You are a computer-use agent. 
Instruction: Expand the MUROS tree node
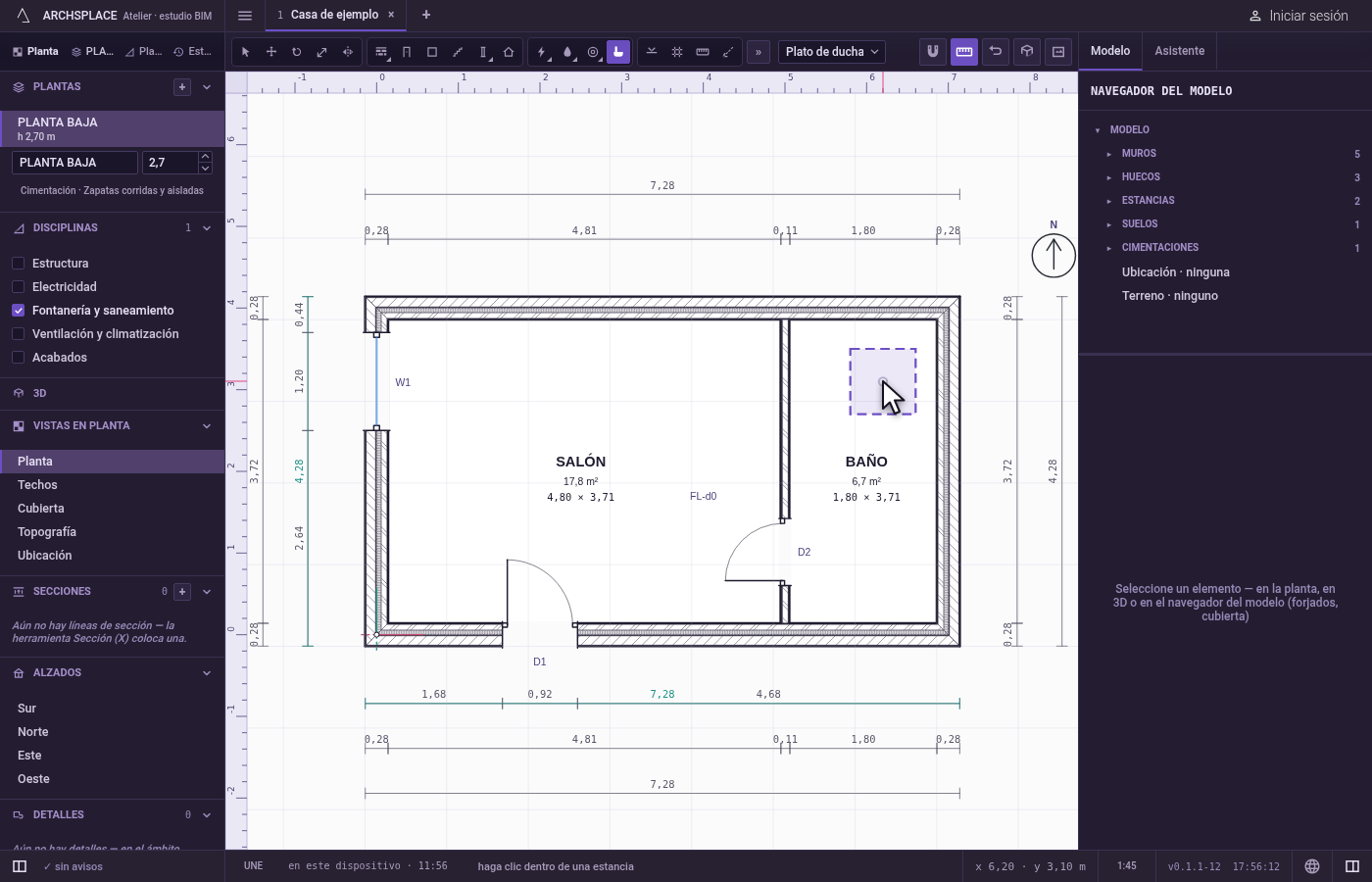pyautogui.click(x=1109, y=154)
